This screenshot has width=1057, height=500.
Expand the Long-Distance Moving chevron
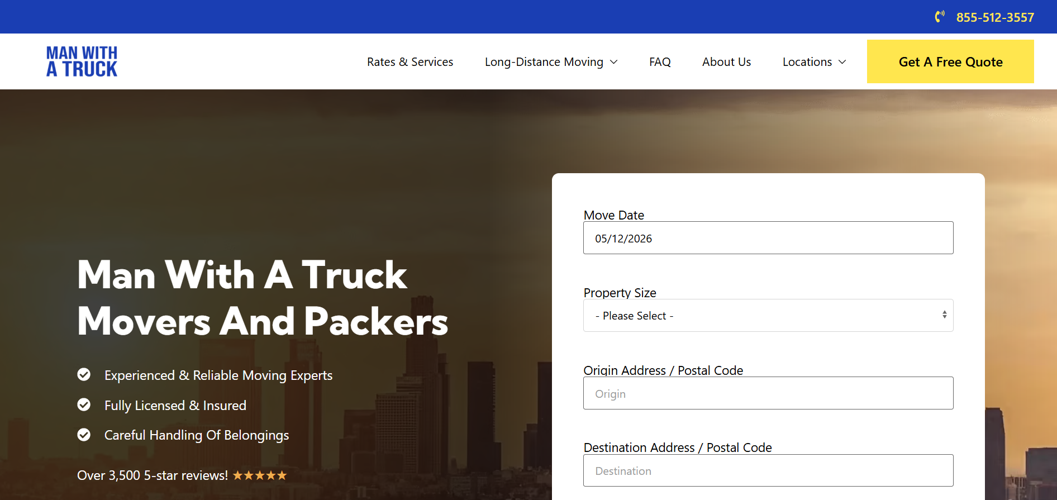point(613,62)
